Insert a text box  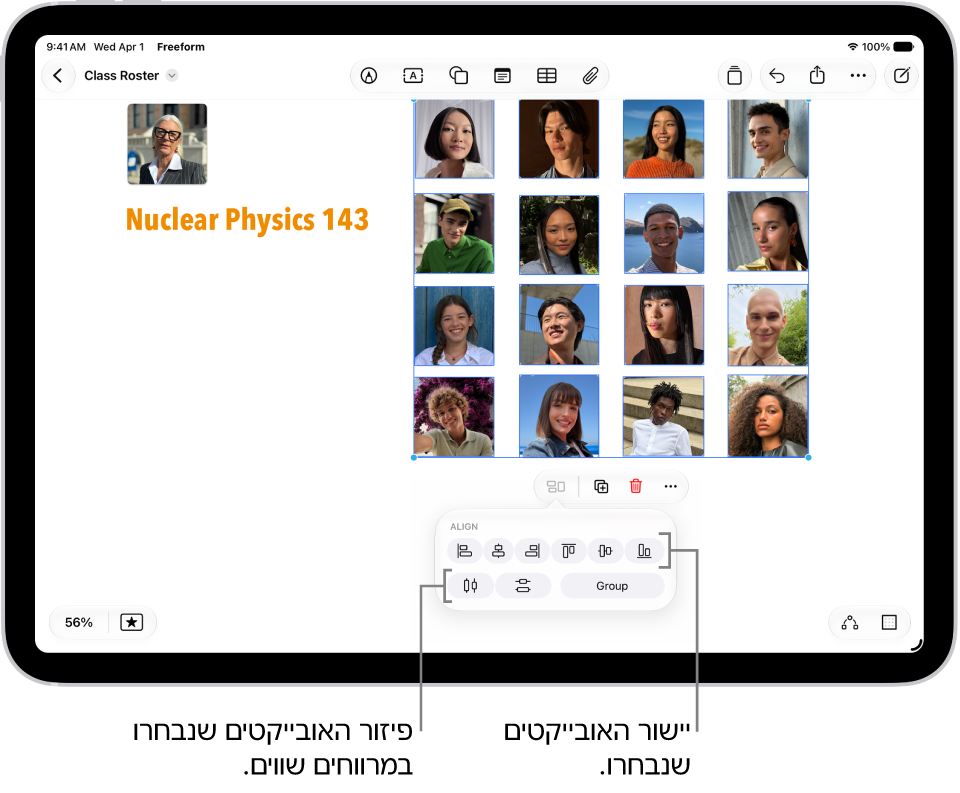pos(413,76)
